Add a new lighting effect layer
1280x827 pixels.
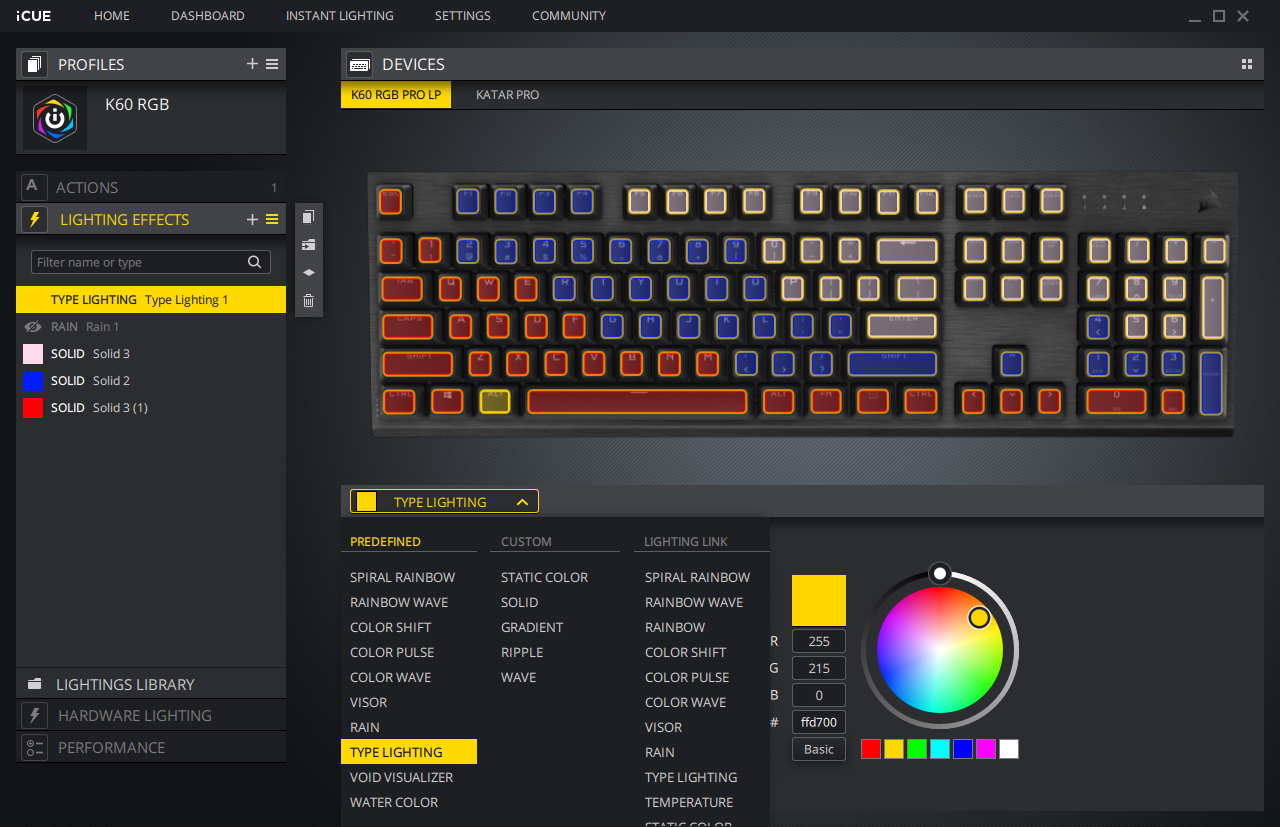point(252,219)
